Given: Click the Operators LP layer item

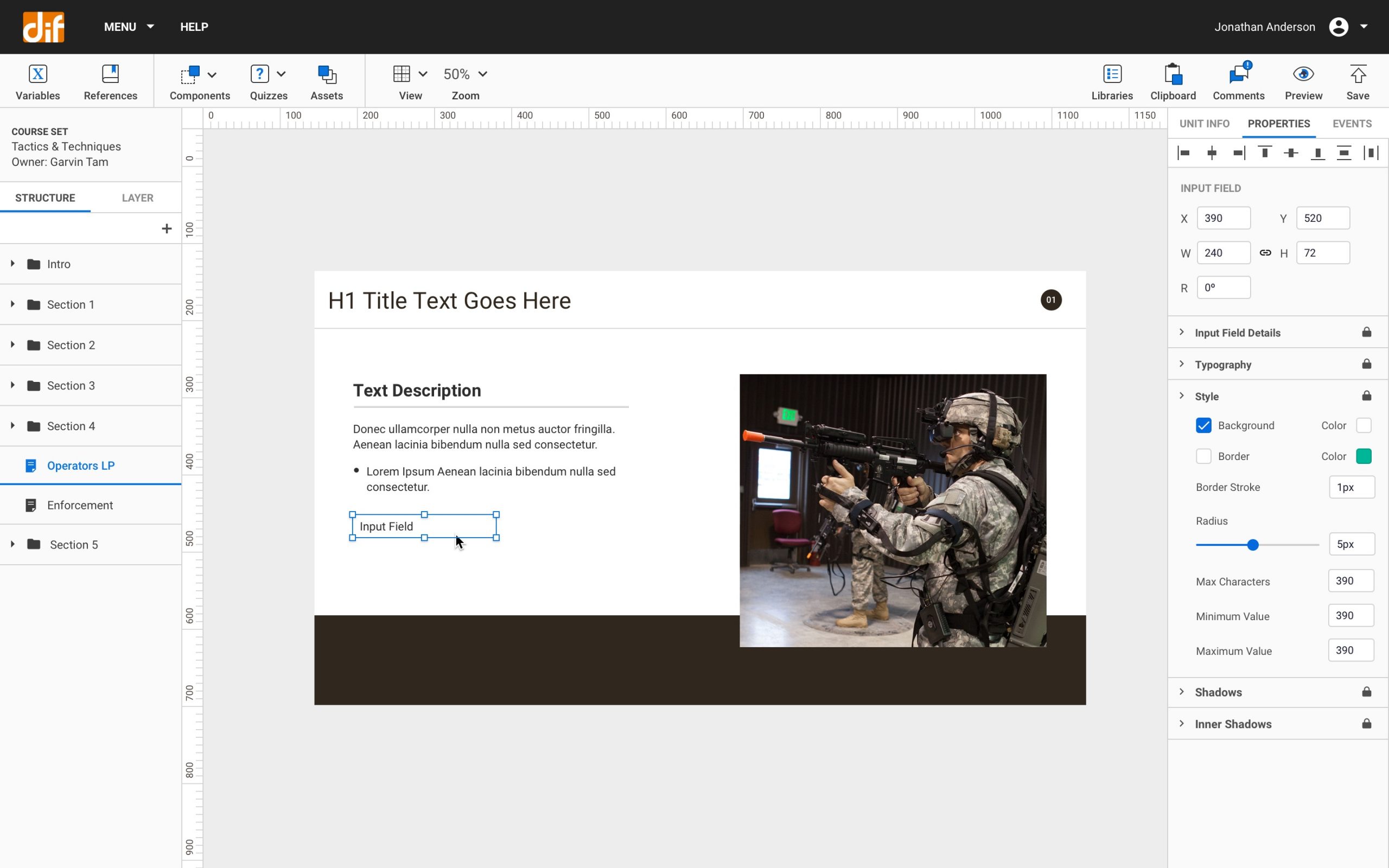Looking at the screenshot, I should tap(81, 465).
